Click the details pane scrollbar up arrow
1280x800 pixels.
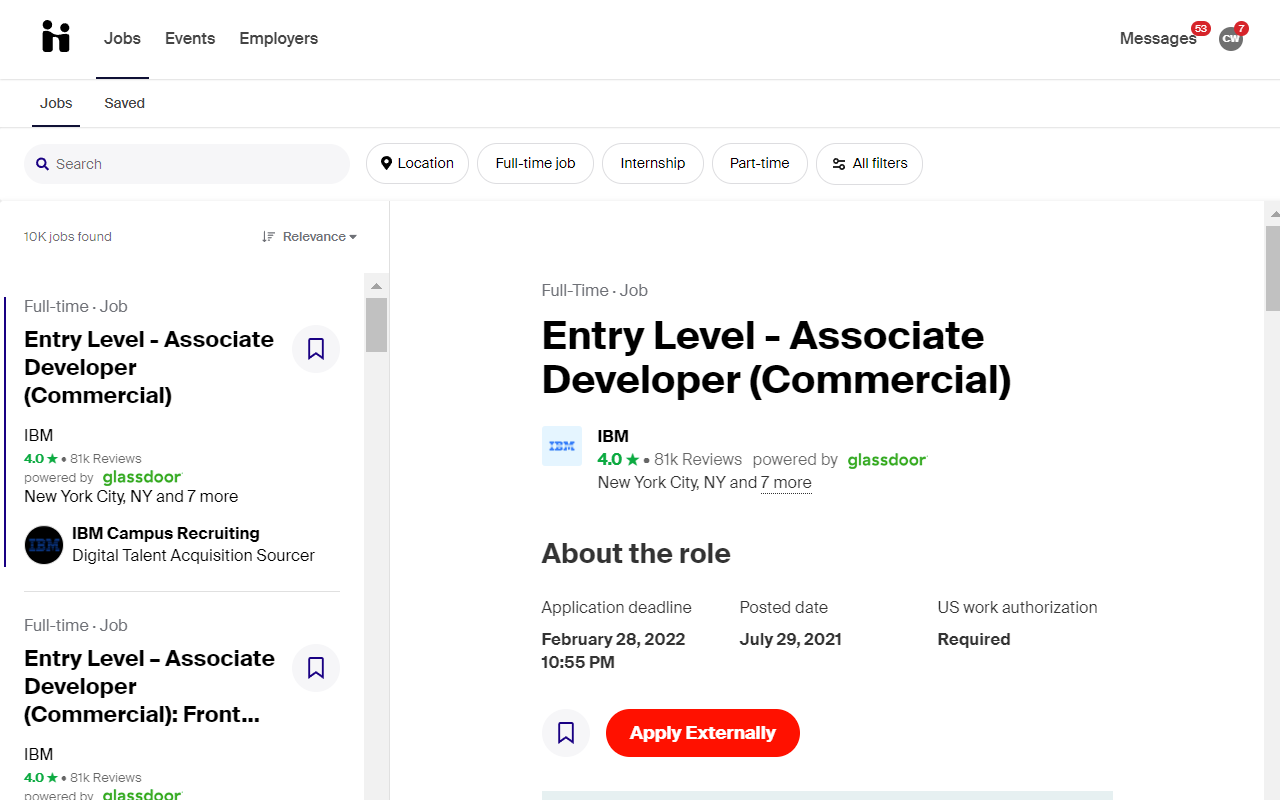pos(1273,213)
